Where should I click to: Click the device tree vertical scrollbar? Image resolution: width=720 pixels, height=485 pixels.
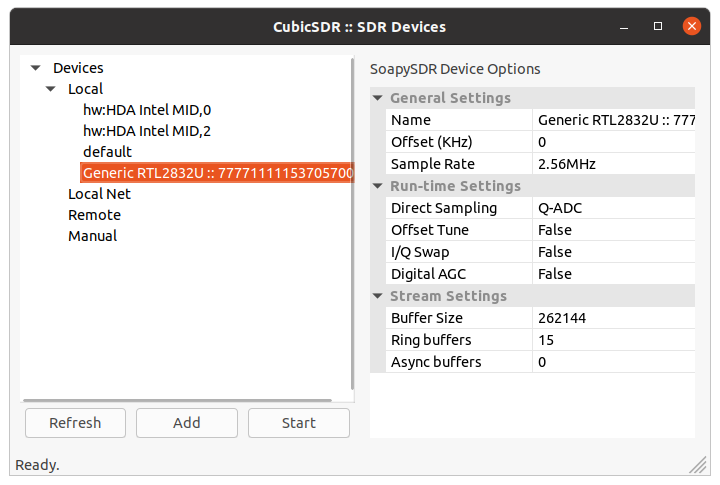(x=352, y=223)
